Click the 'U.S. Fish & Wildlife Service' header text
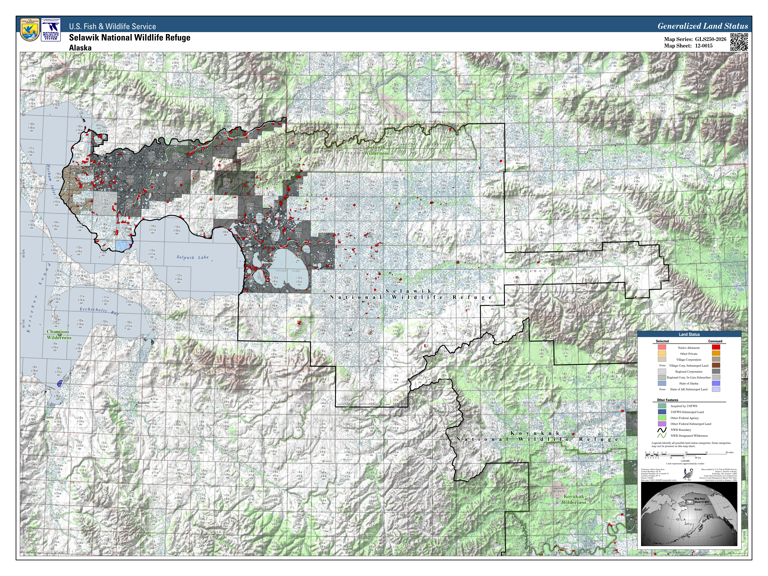Screen dimensions: 768x576 coord(112,26)
